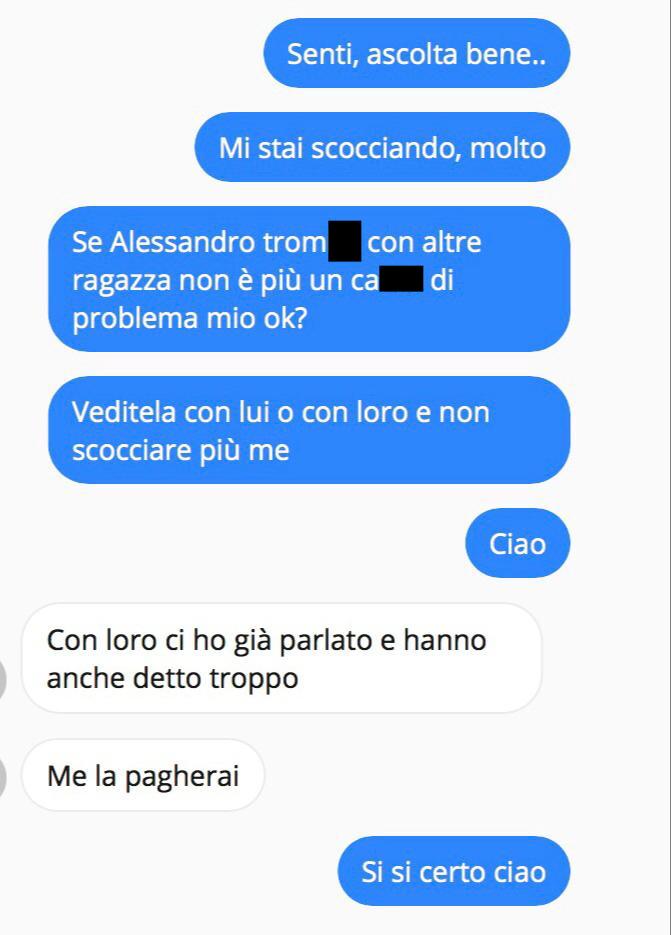Click the short 'Ciao' blue bubble

click(x=518, y=543)
